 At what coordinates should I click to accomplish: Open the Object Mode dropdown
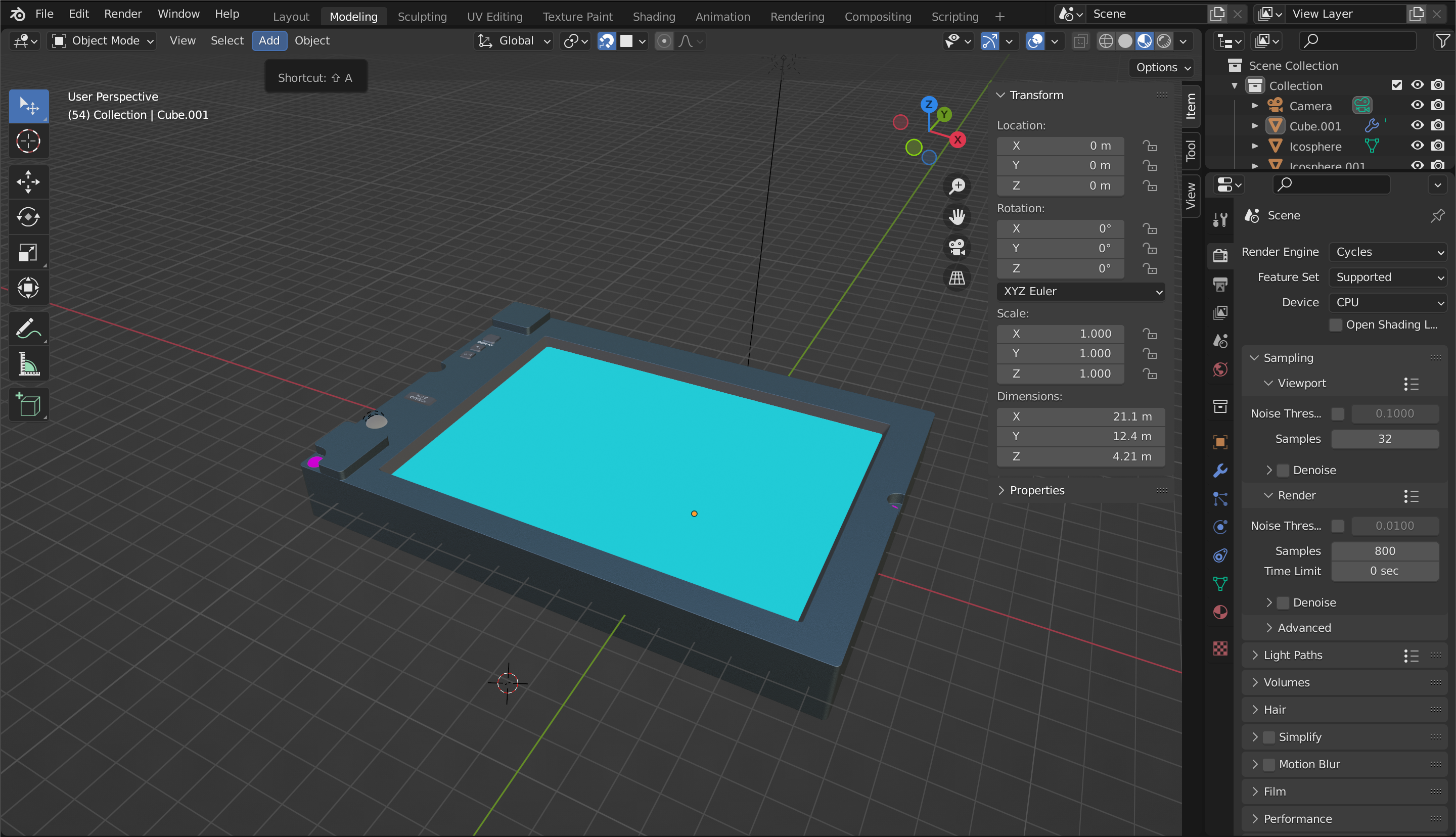point(102,41)
